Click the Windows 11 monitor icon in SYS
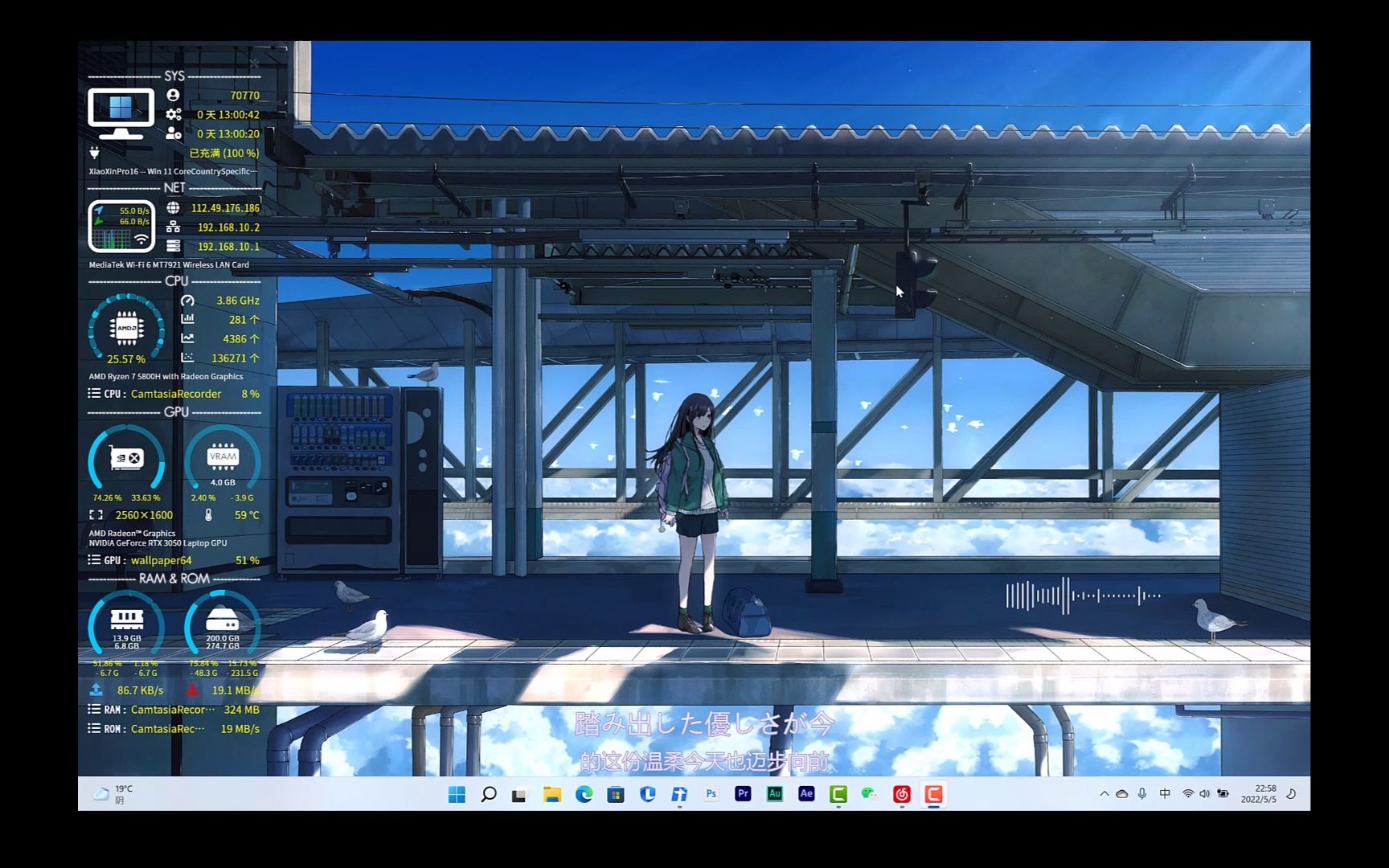This screenshot has width=1389, height=868. coord(121,114)
